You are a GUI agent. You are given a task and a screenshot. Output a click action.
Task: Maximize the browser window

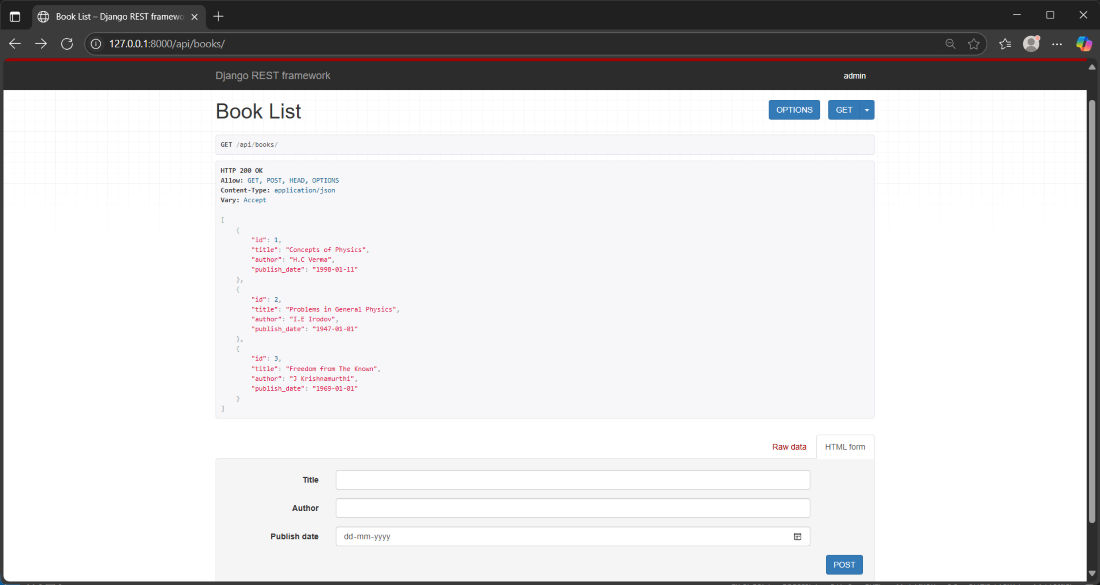tap(1050, 15)
